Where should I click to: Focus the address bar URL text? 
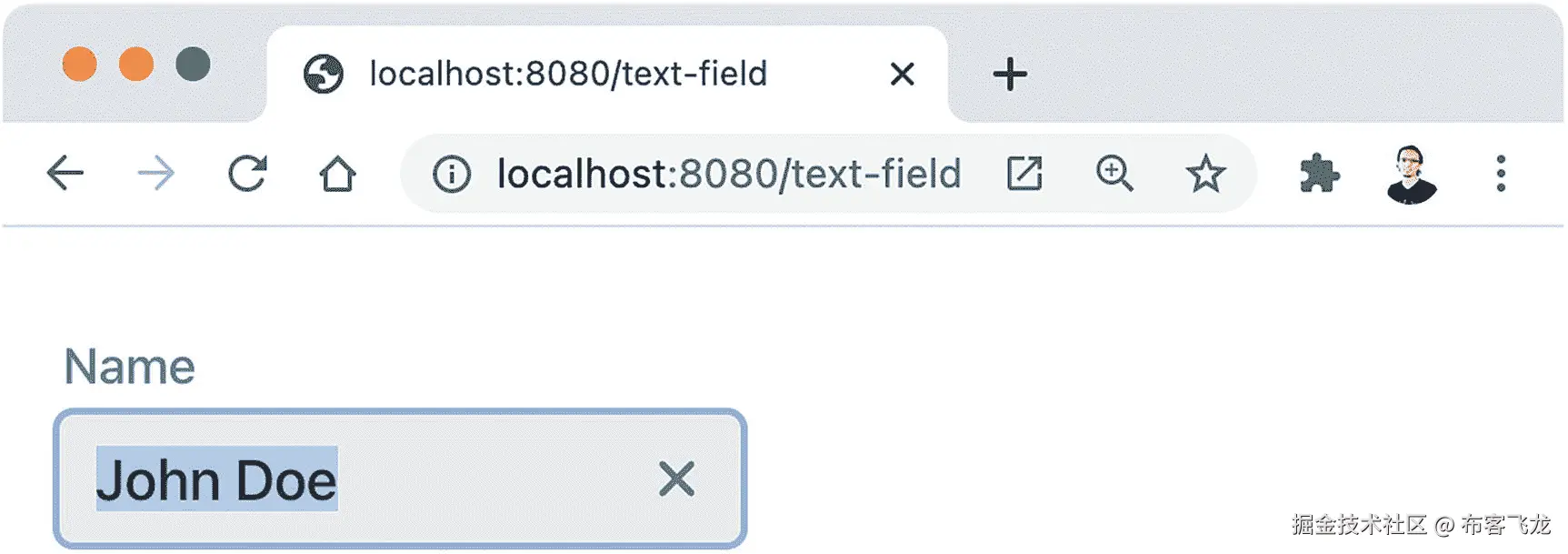tap(728, 174)
